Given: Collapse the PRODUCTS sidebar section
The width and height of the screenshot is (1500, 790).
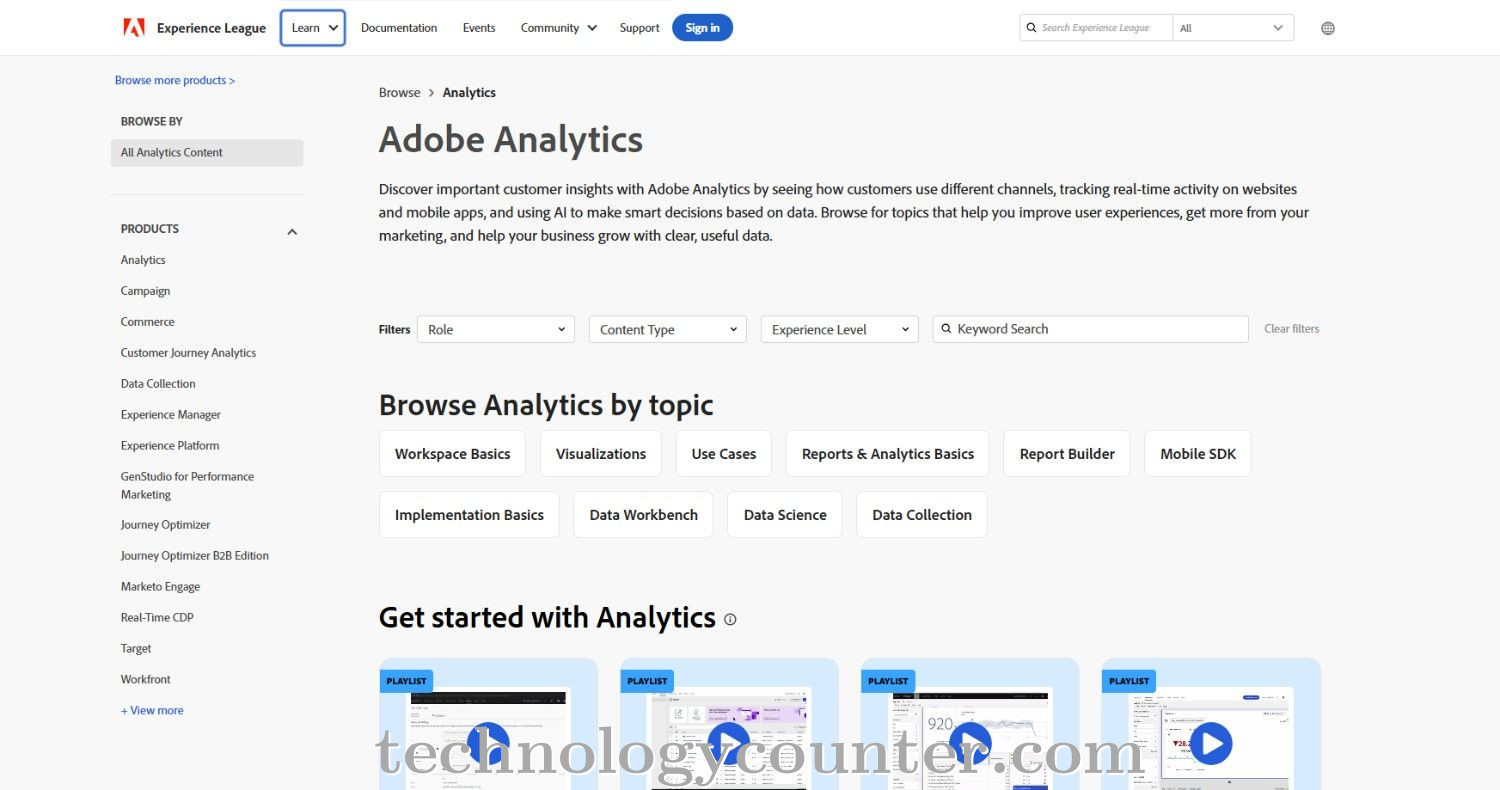Looking at the screenshot, I should point(291,230).
